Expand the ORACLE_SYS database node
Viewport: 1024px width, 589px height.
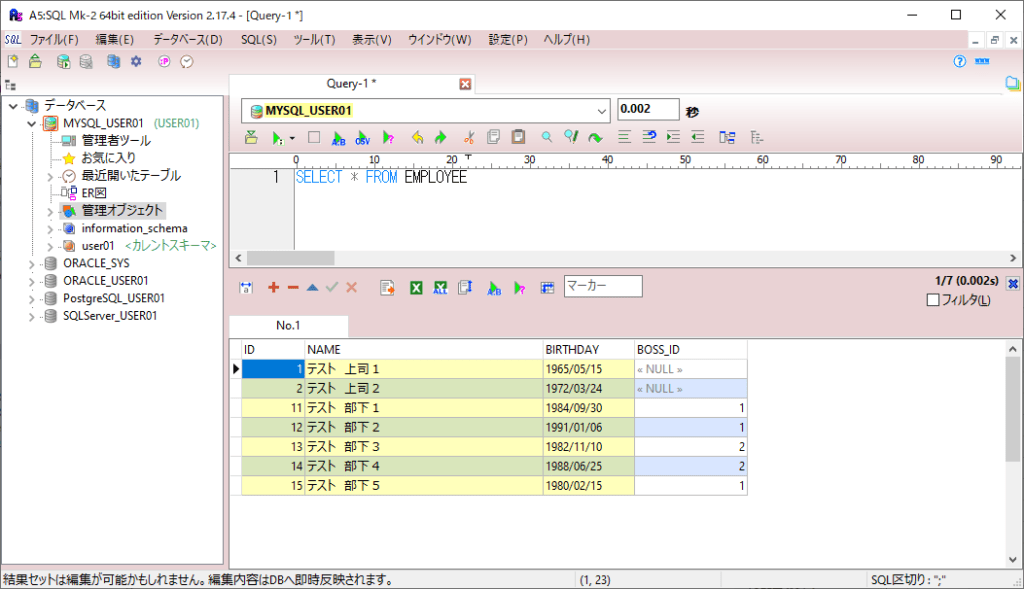coord(33,263)
